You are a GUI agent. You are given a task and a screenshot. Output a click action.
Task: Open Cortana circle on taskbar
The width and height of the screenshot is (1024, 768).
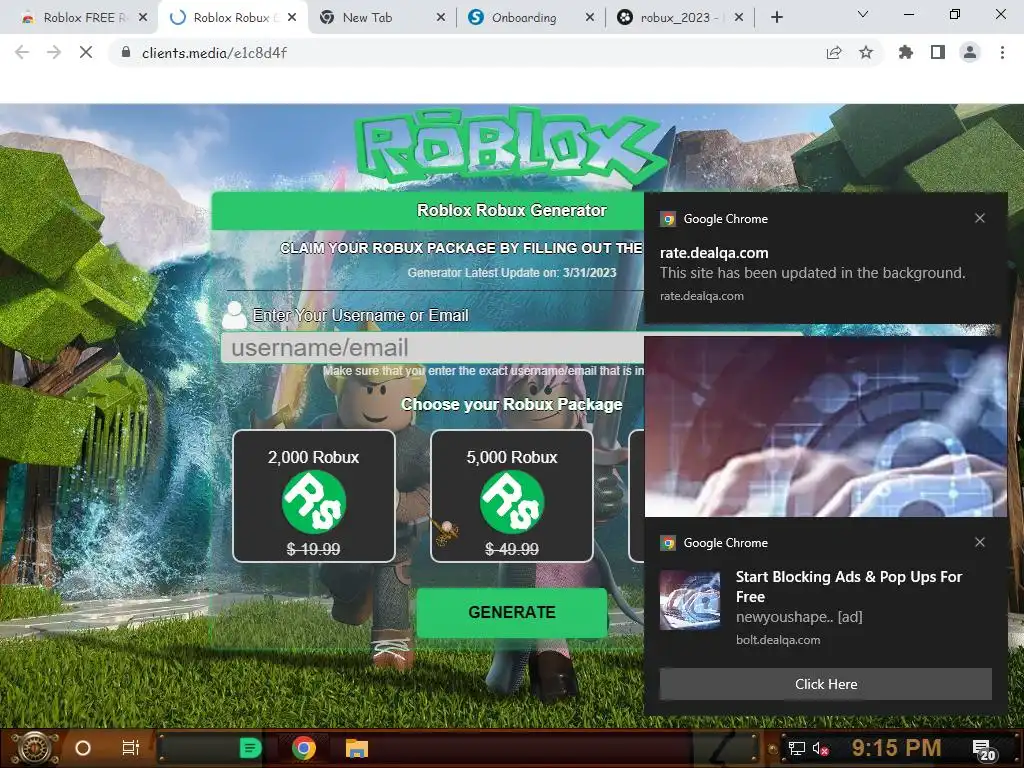[83, 748]
